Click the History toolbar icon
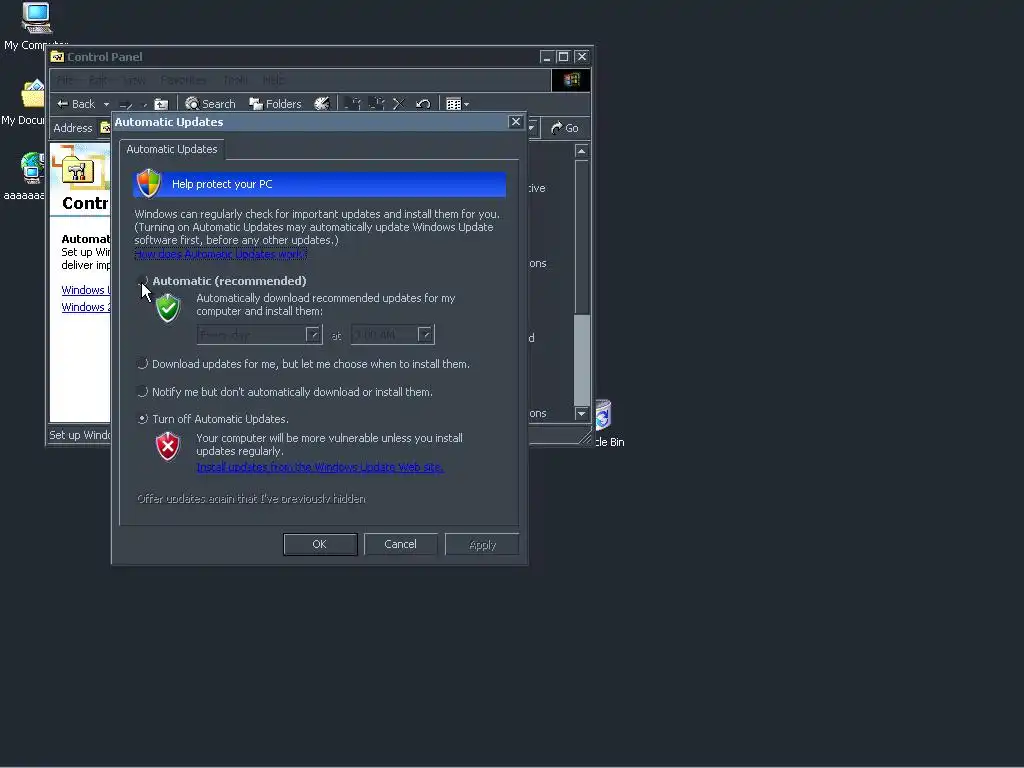This screenshot has height=768, width=1024. (x=322, y=104)
